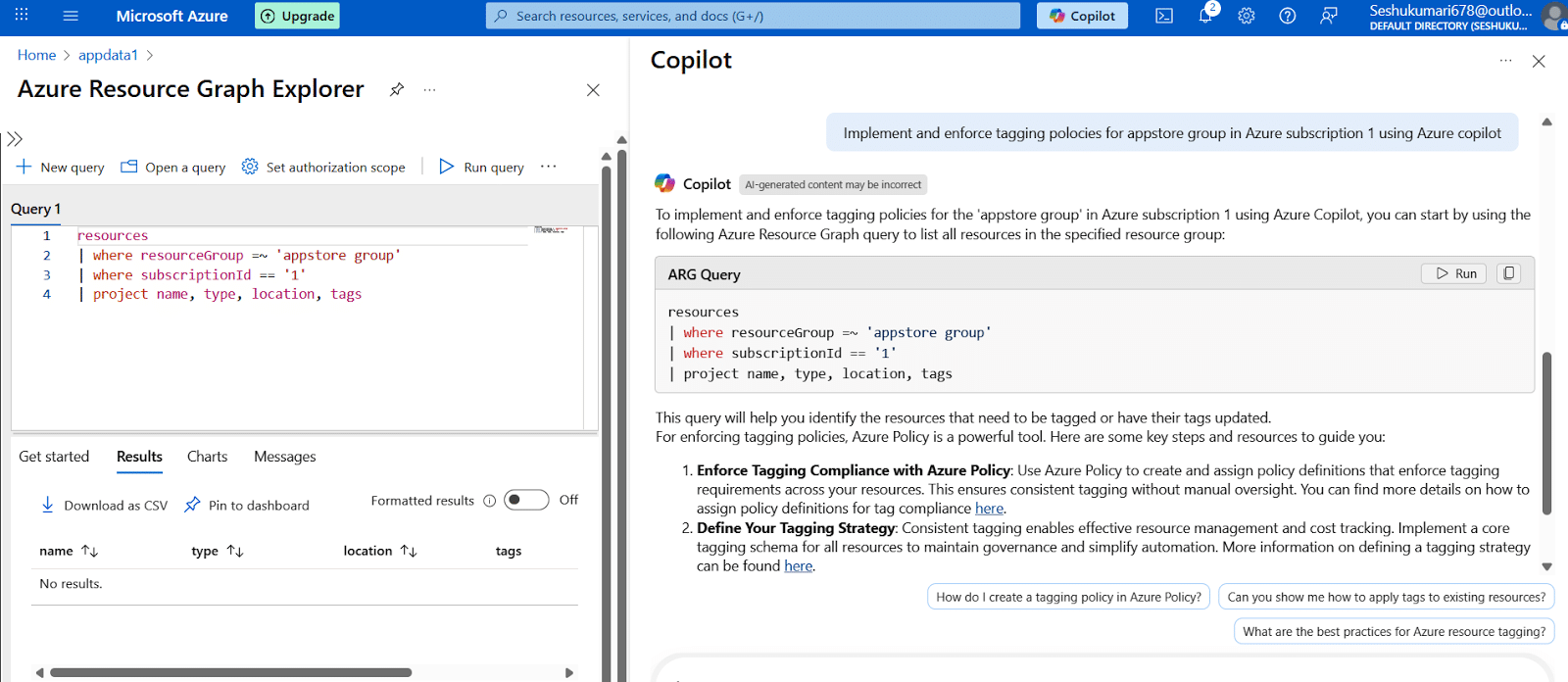Open the Cloud Shell icon
1568x682 pixels.
pos(1164,16)
